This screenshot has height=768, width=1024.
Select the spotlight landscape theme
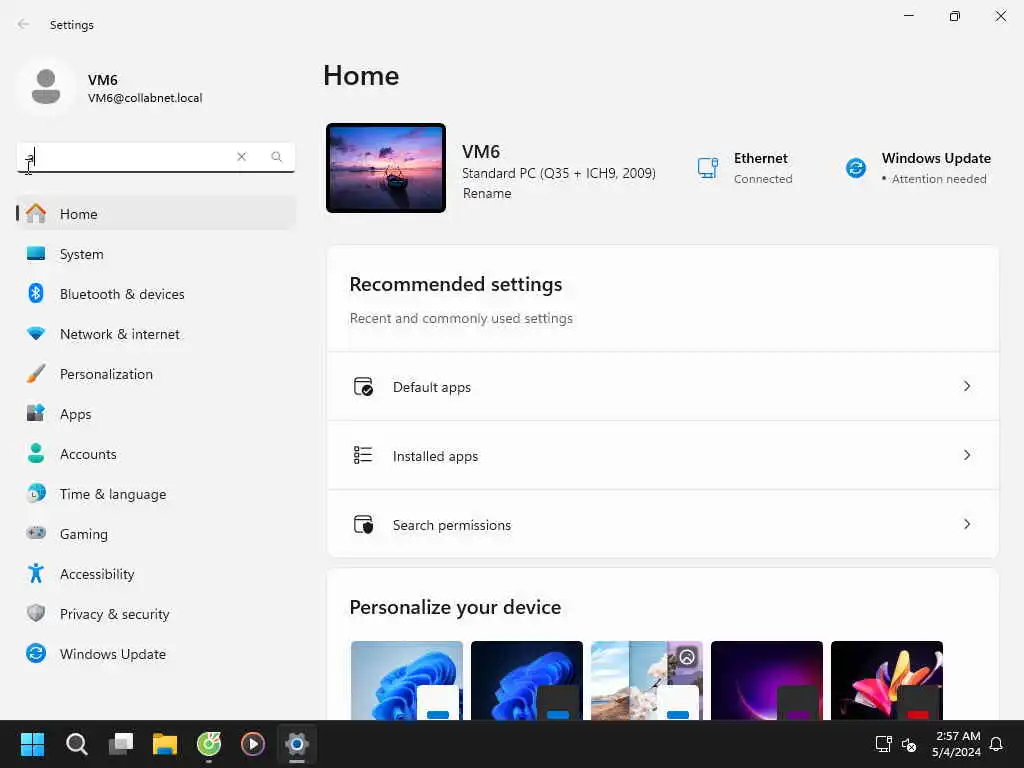647,680
